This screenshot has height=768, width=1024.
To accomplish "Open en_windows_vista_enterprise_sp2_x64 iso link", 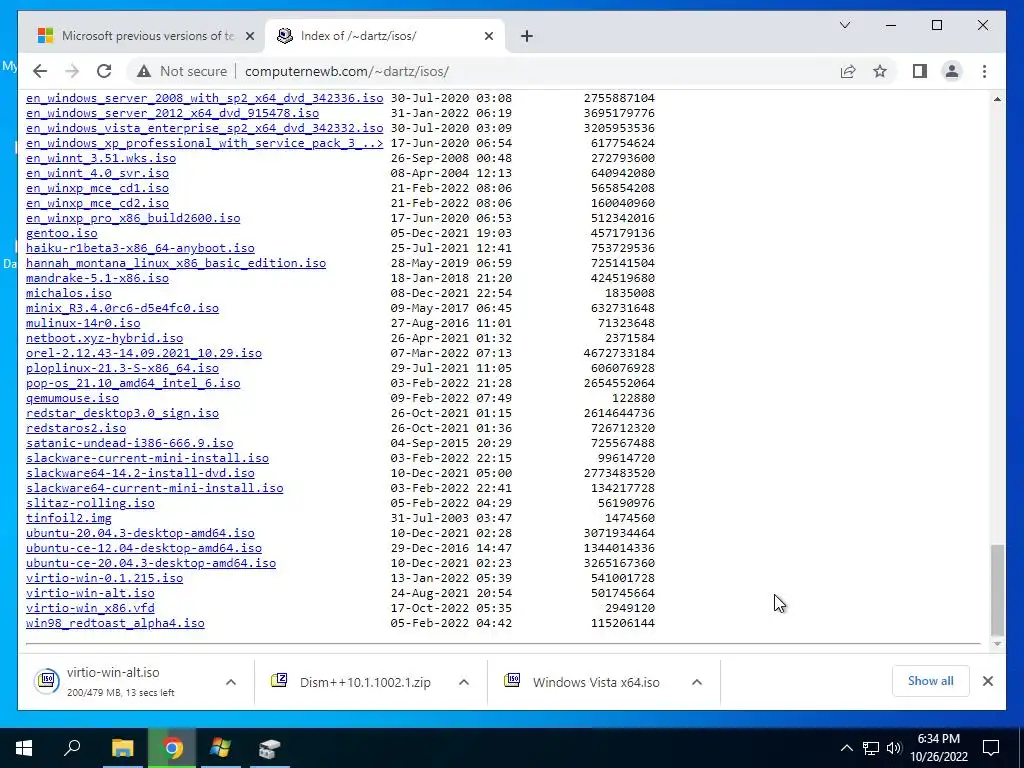I will 204,128.
